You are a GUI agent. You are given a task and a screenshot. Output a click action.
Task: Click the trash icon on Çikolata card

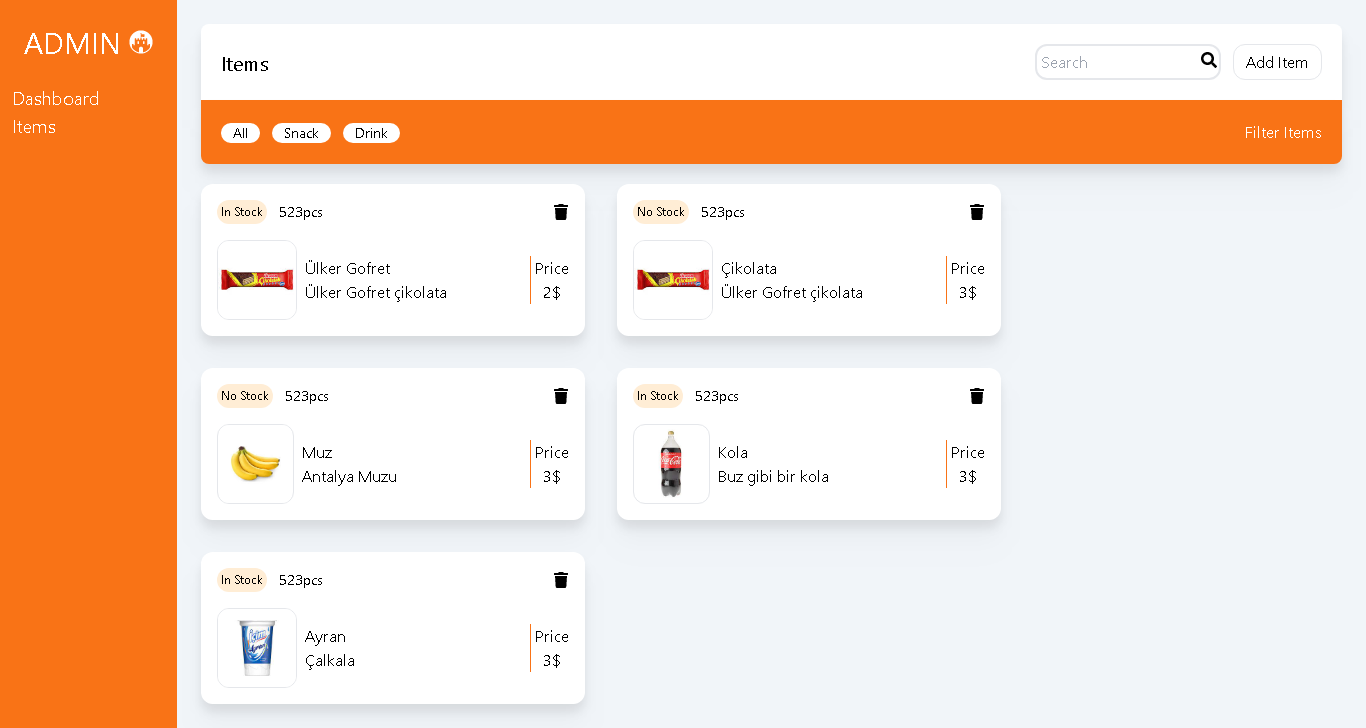(977, 212)
